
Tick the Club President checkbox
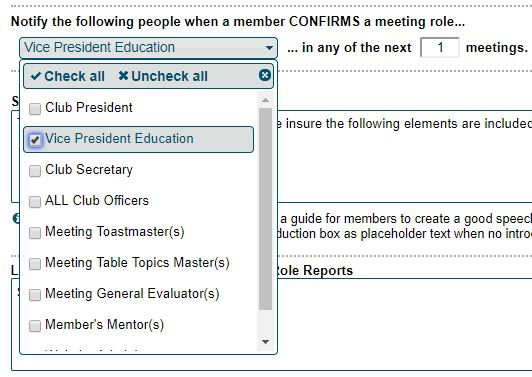point(35,109)
